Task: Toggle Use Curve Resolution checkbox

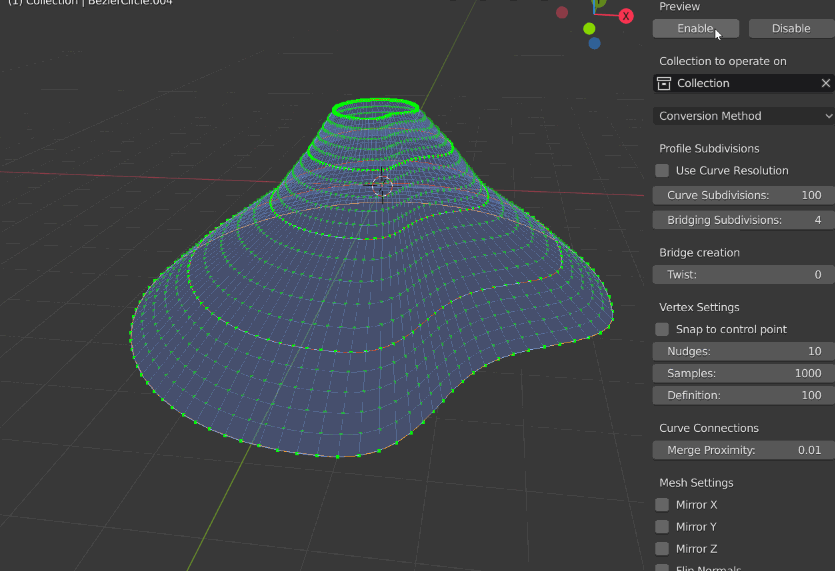Action: (x=662, y=170)
